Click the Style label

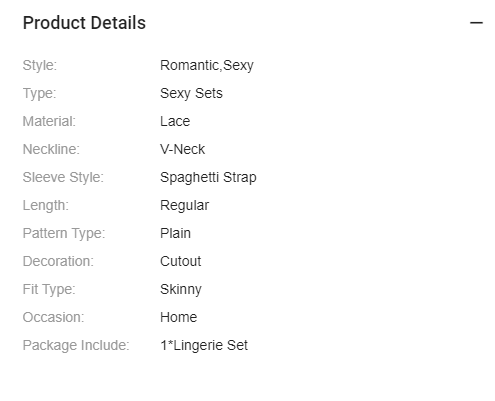coord(40,65)
